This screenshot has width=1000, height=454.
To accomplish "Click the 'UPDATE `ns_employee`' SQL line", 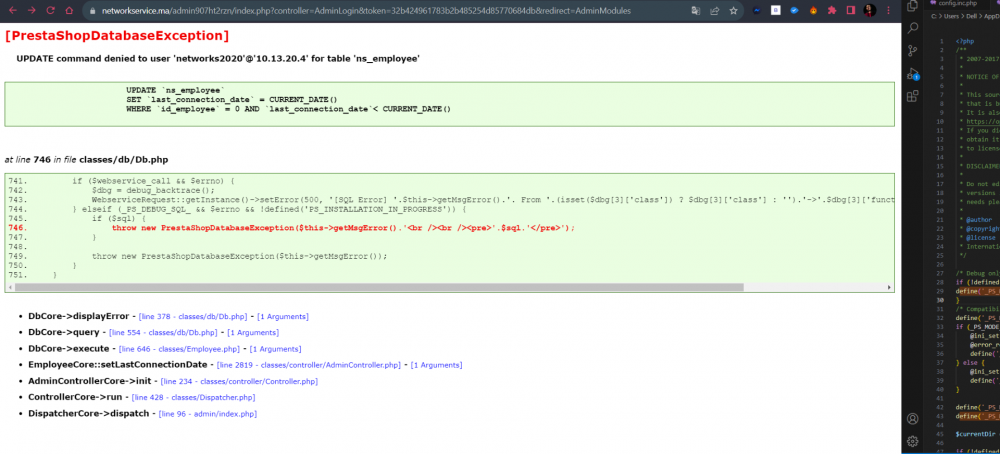I will 175,91.
